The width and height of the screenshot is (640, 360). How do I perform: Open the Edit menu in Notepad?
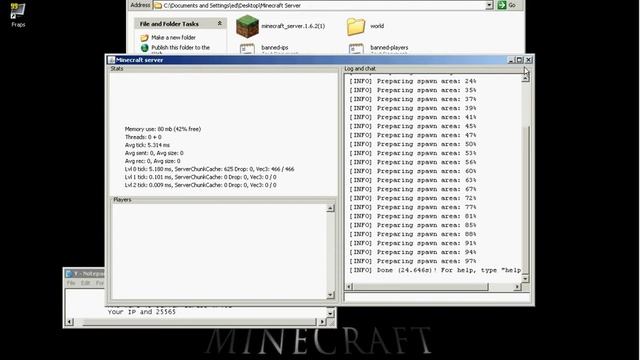click(x=85, y=283)
